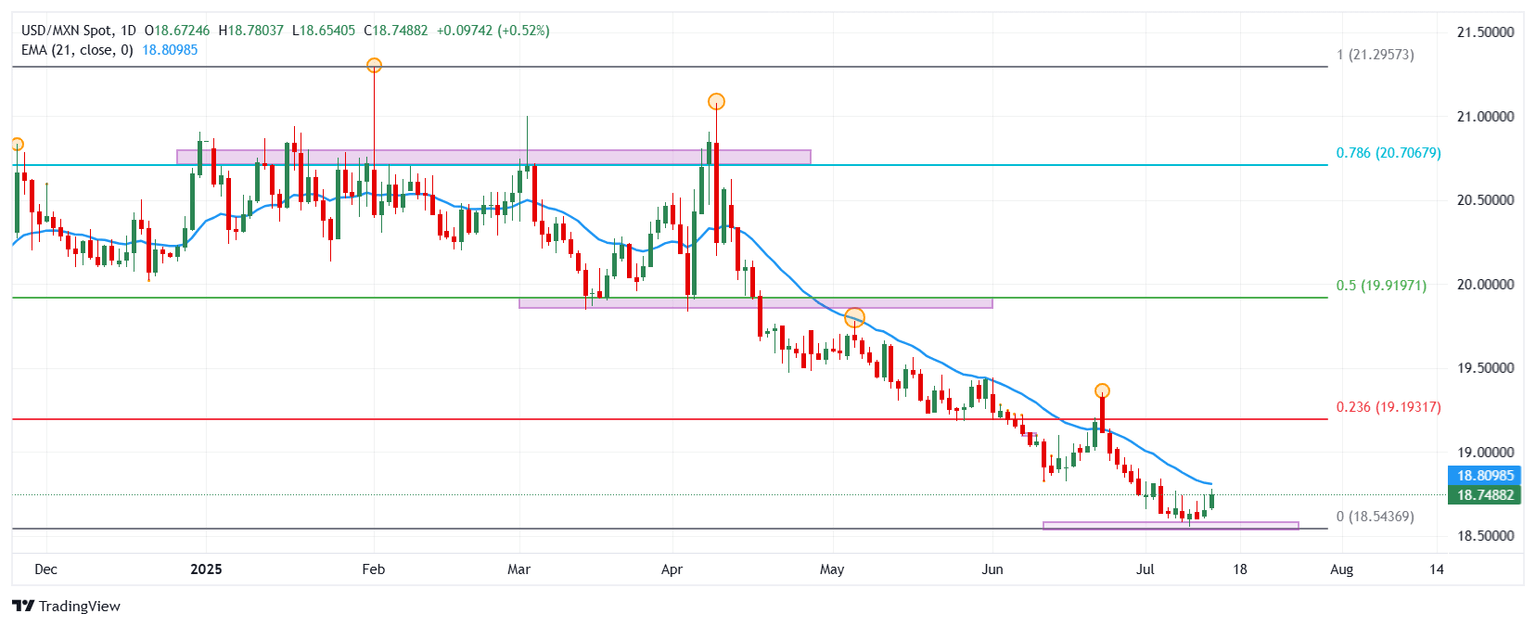This screenshot has width=1536, height=626.
Task: Select the purple resistance rectangle near 20.75
Action: [493, 157]
